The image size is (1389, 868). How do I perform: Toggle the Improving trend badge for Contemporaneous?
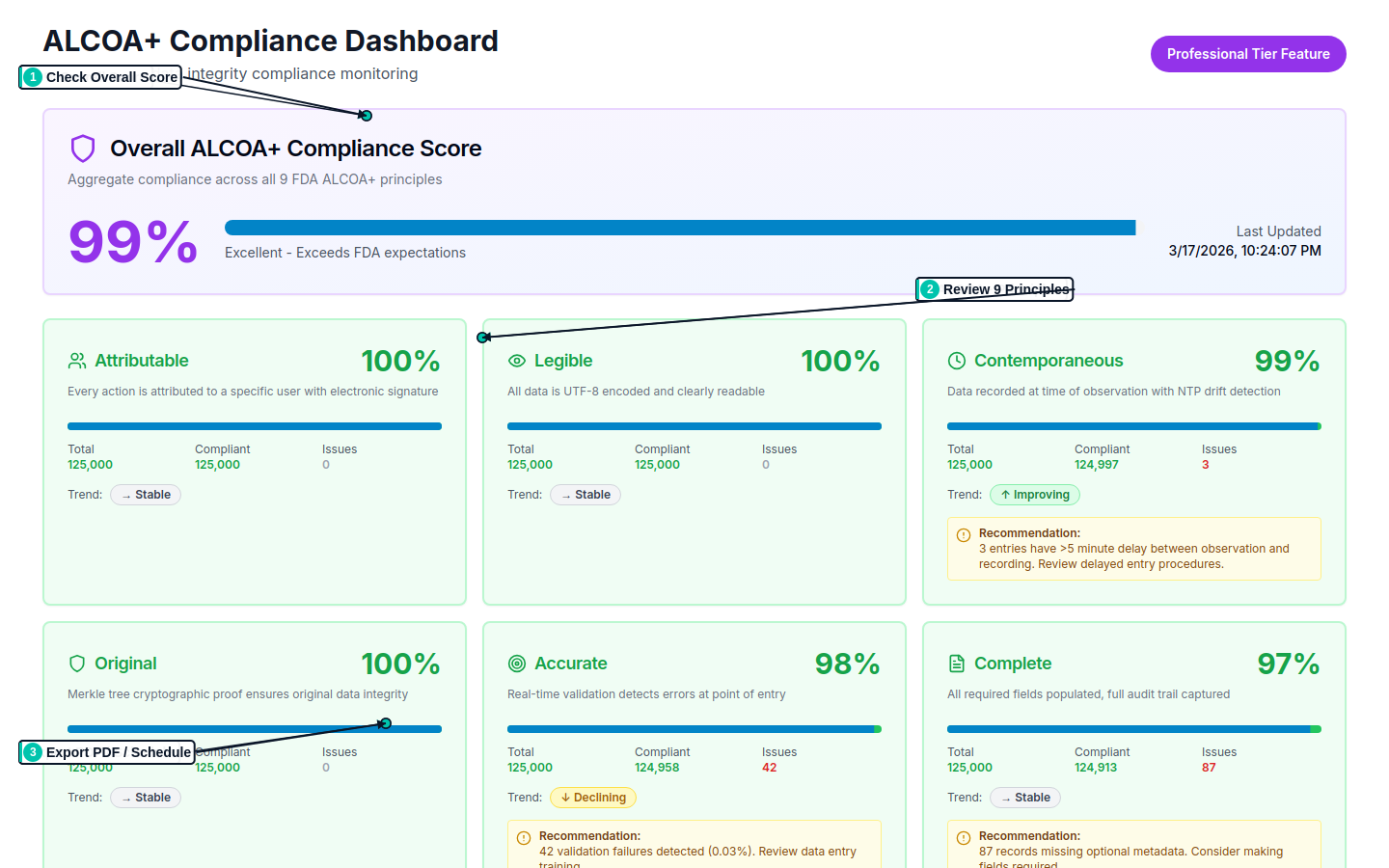[x=1034, y=494]
